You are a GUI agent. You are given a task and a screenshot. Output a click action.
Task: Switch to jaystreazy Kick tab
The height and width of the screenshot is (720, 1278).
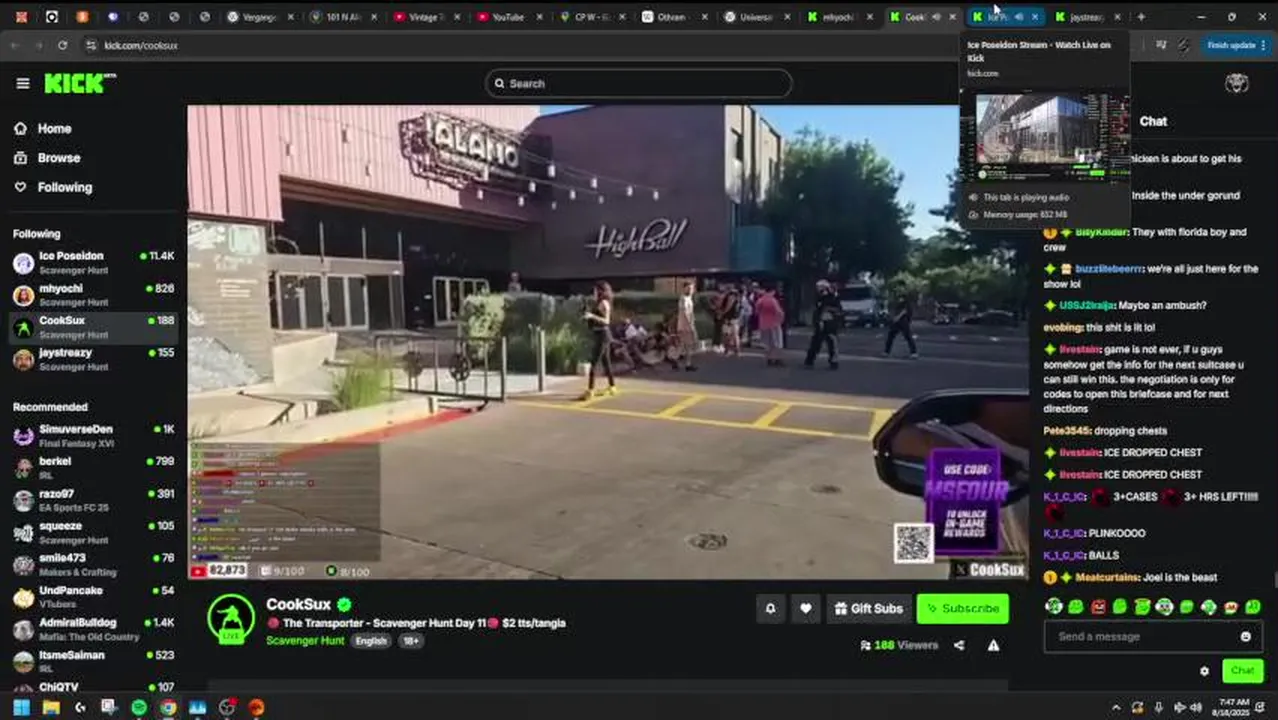coord(1086,17)
